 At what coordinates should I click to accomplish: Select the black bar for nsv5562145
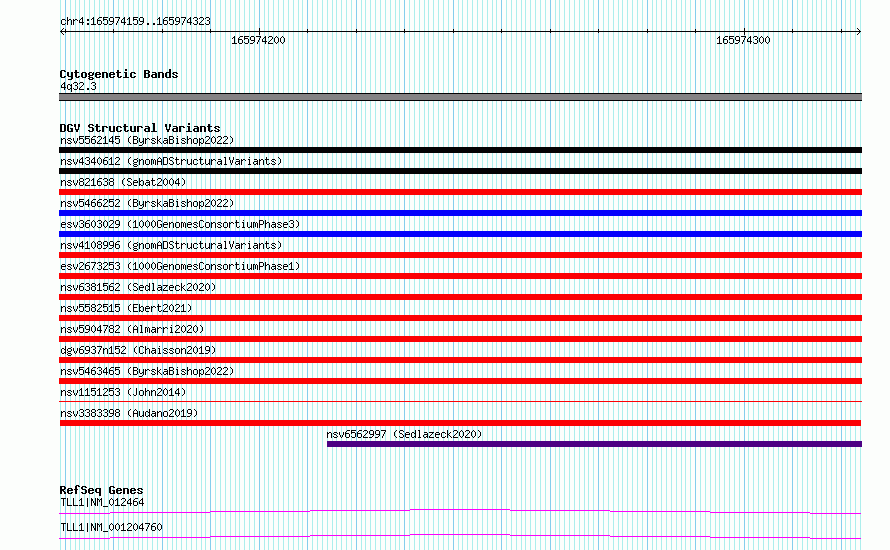click(x=460, y=150)
